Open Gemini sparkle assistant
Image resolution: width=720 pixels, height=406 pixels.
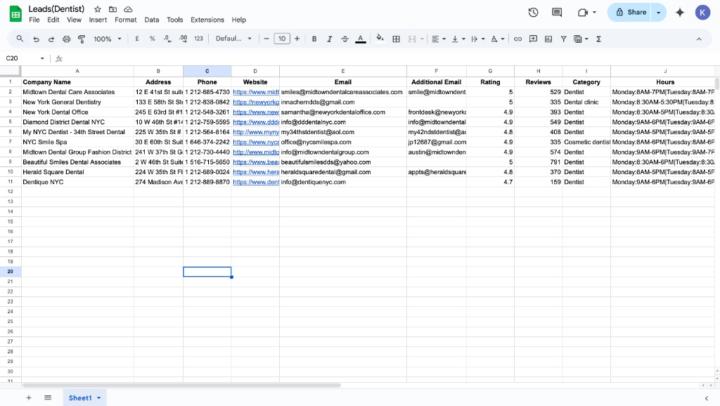click(680, 12)
